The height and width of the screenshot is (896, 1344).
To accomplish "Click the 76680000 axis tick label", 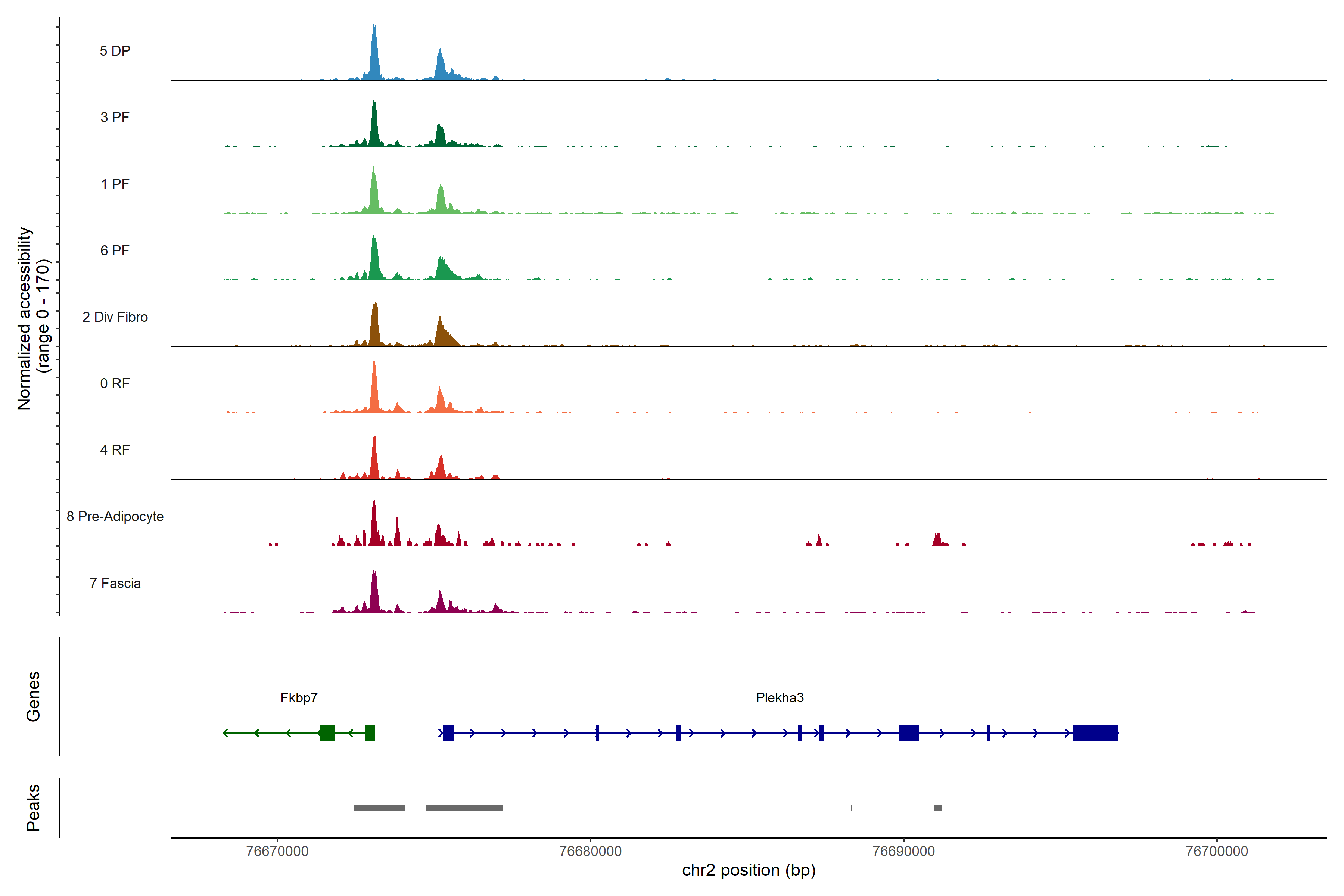I will [x=590, y=851].
